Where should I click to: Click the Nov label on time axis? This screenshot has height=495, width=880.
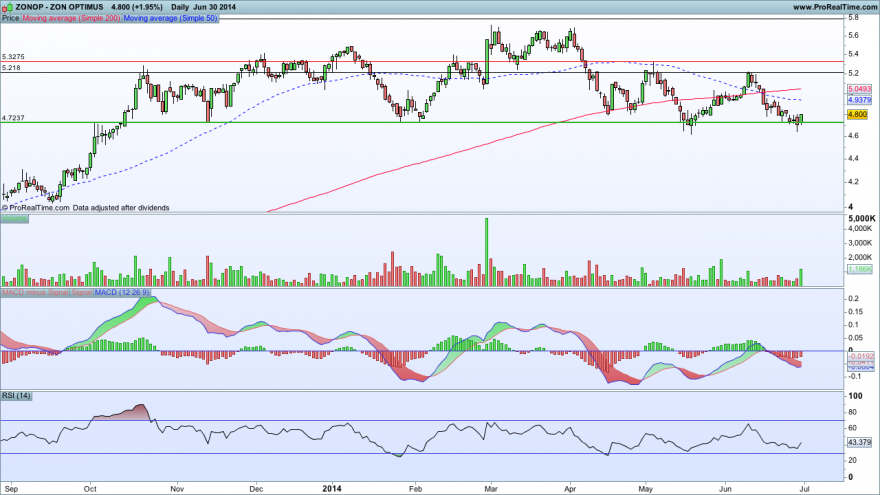pos(177,489)
